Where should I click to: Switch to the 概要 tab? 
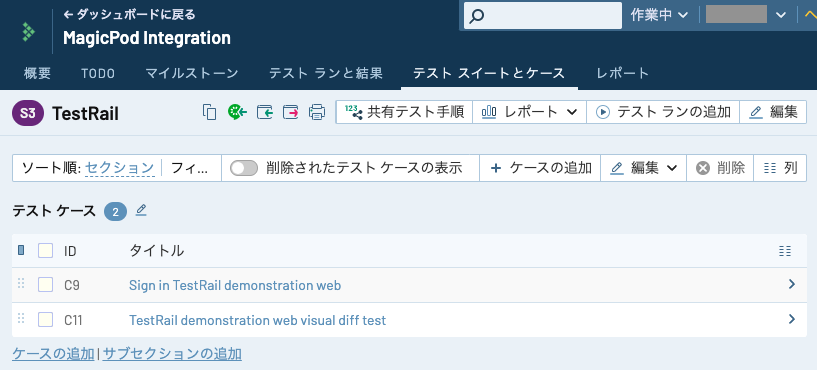click(x=38, y=73)
